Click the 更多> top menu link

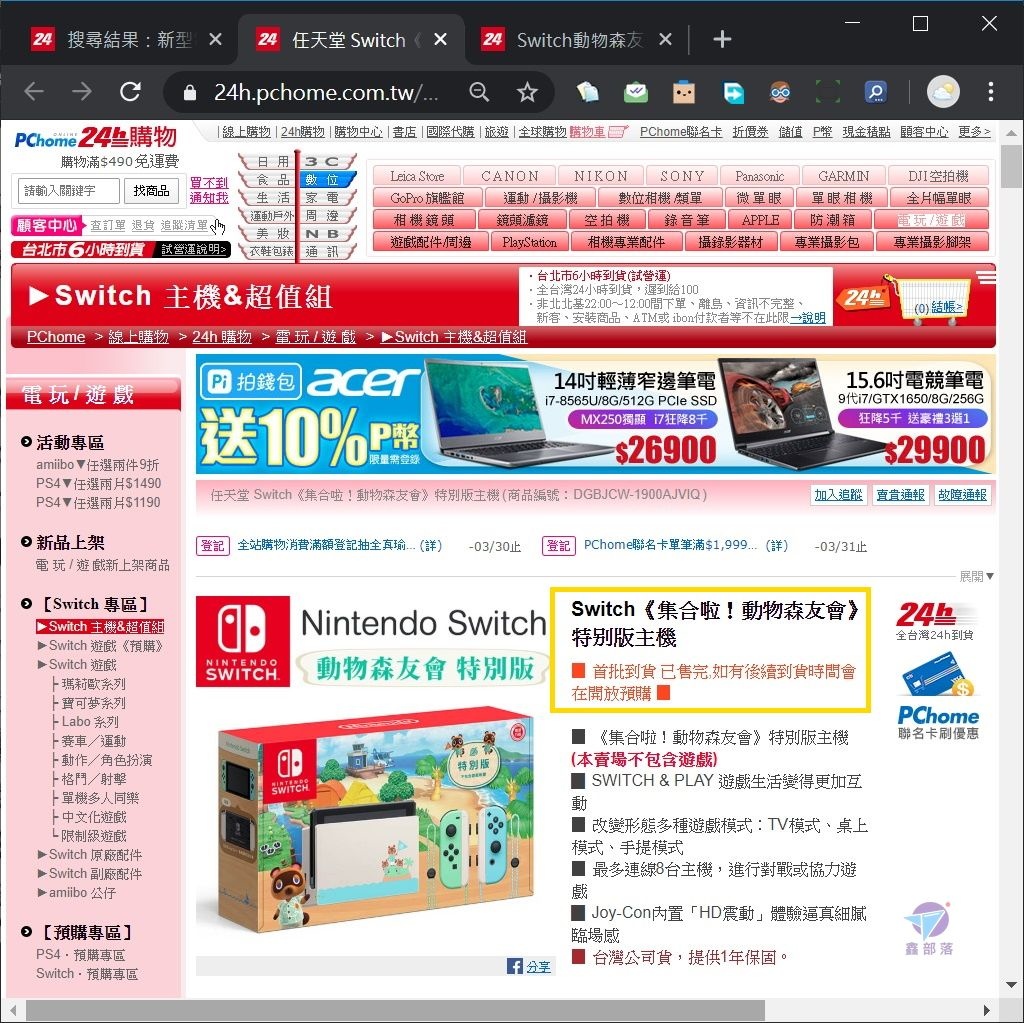coord(974,132)
